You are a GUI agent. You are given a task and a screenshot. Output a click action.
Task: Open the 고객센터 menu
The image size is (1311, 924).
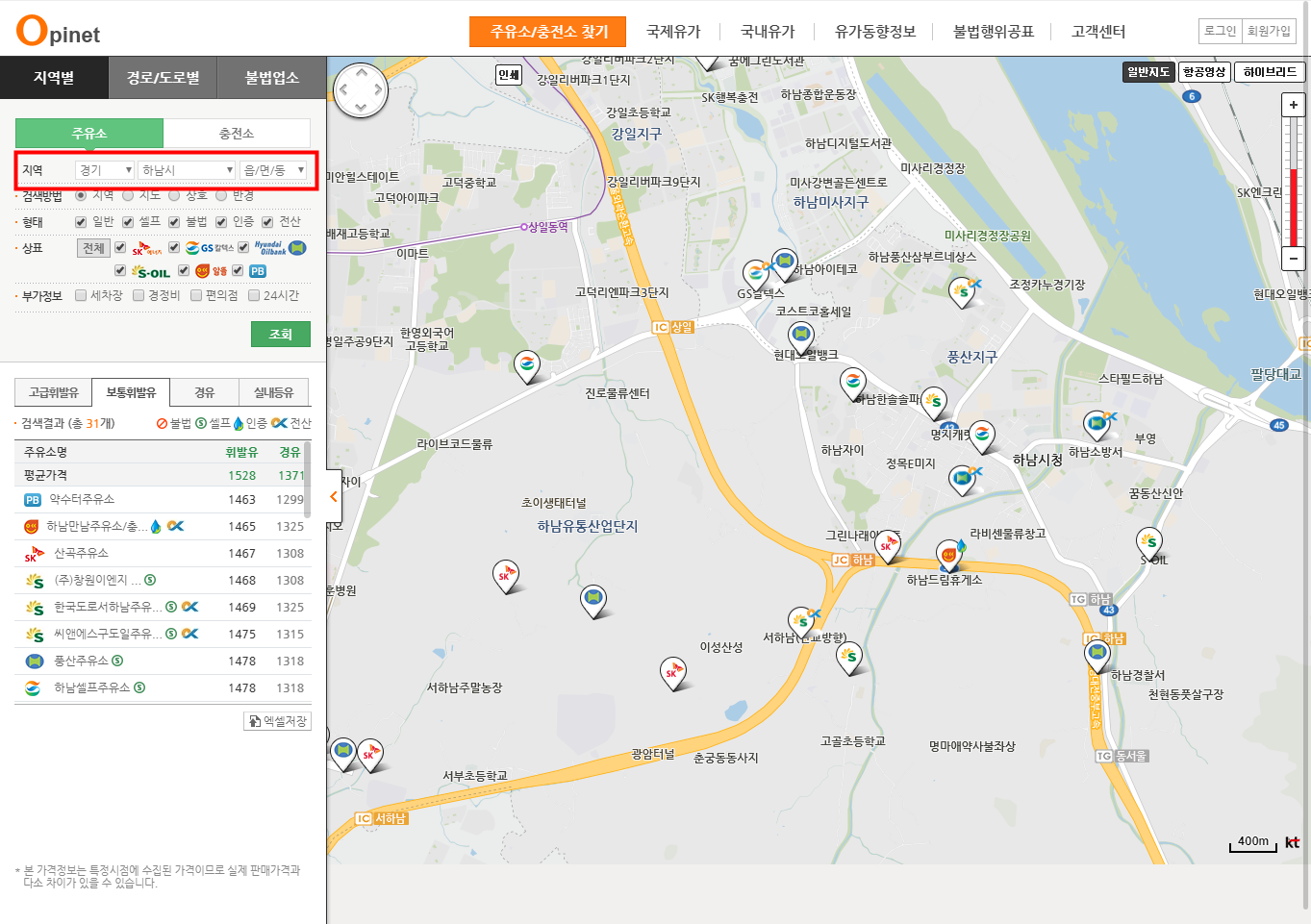(x=1098, y=32)
